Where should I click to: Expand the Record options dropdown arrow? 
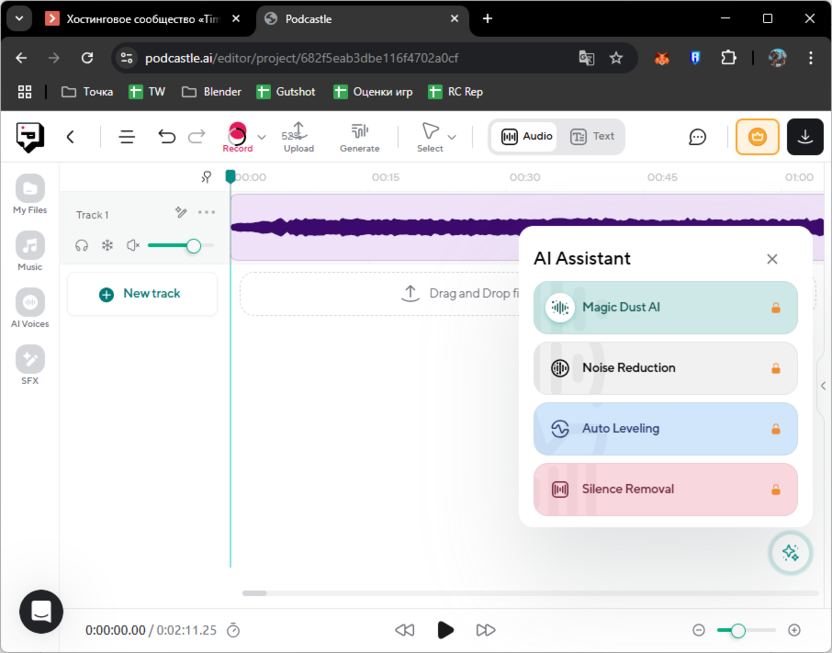pyautogui.click(x=262, y=137)
